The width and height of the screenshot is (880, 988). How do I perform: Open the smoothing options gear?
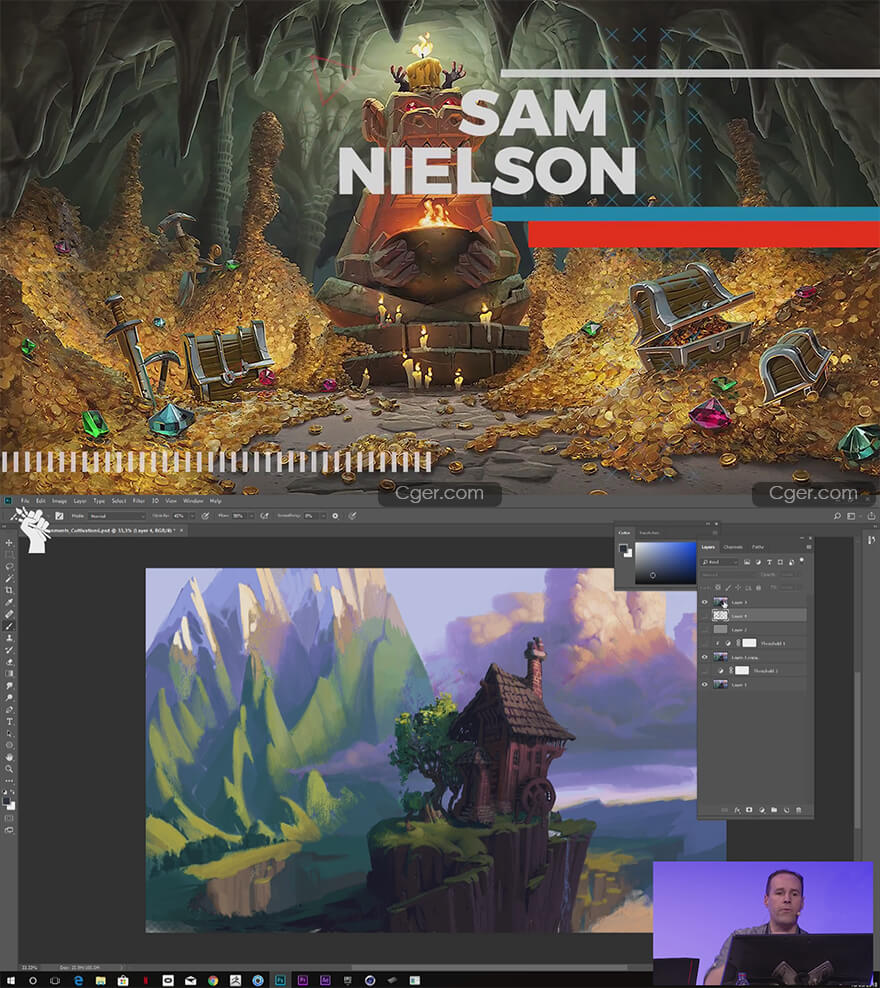335,516
